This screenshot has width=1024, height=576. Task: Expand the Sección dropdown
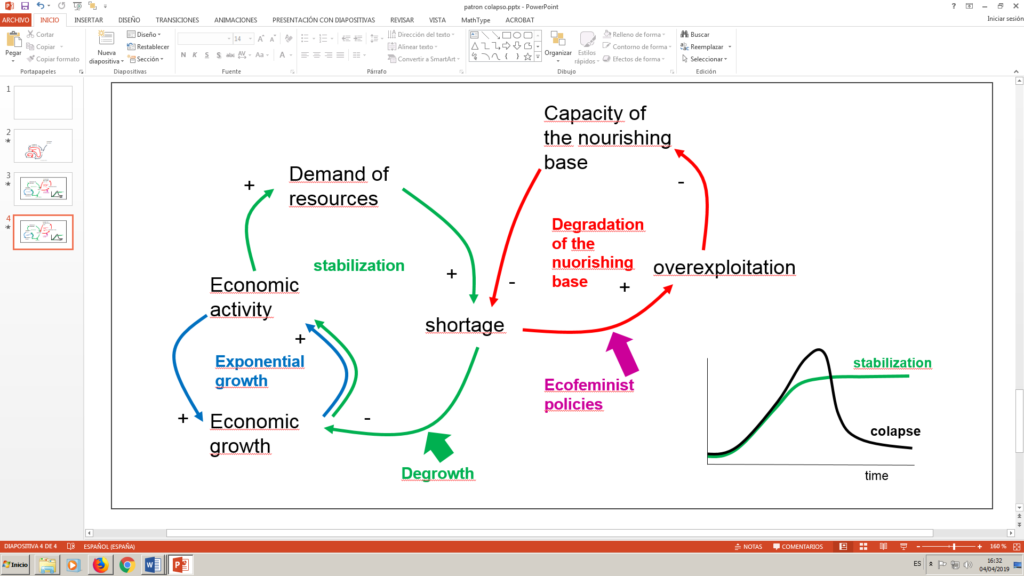click(x=149, y=59)
